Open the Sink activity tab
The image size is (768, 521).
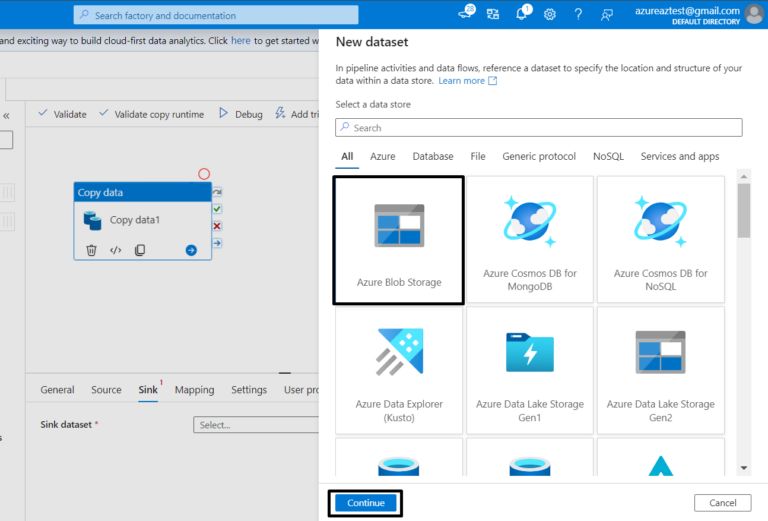(148, 390)
